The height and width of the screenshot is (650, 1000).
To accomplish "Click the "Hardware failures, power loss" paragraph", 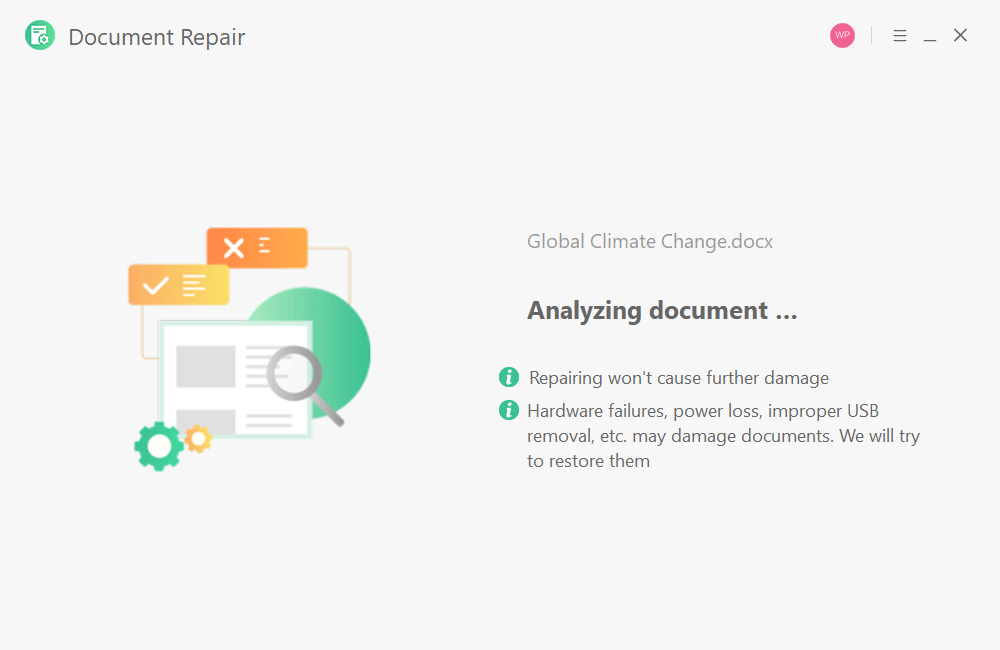I will click(x=723, y=436).
